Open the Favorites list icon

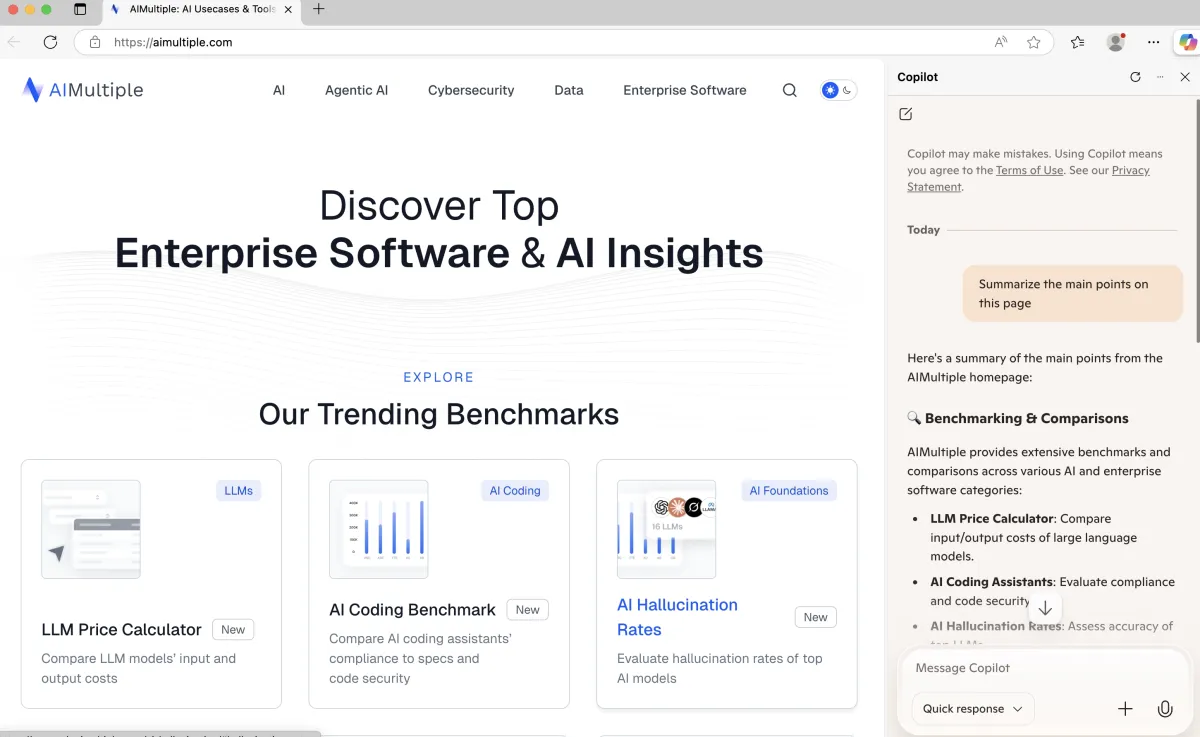[x=1077, y=42]
